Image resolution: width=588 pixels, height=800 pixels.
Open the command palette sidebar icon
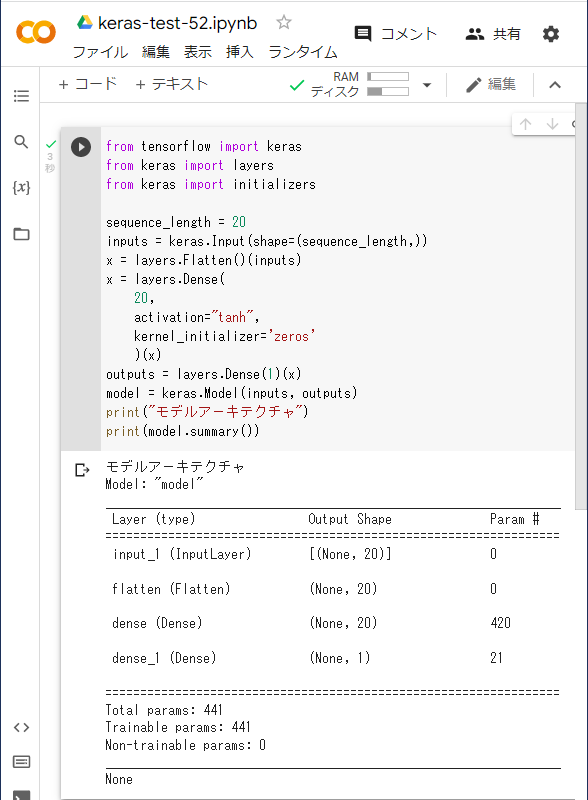(21, 762)
